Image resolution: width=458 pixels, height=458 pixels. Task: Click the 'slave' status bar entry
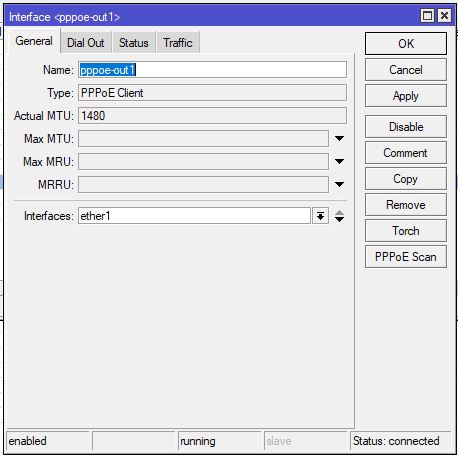[x=306, y=441]
